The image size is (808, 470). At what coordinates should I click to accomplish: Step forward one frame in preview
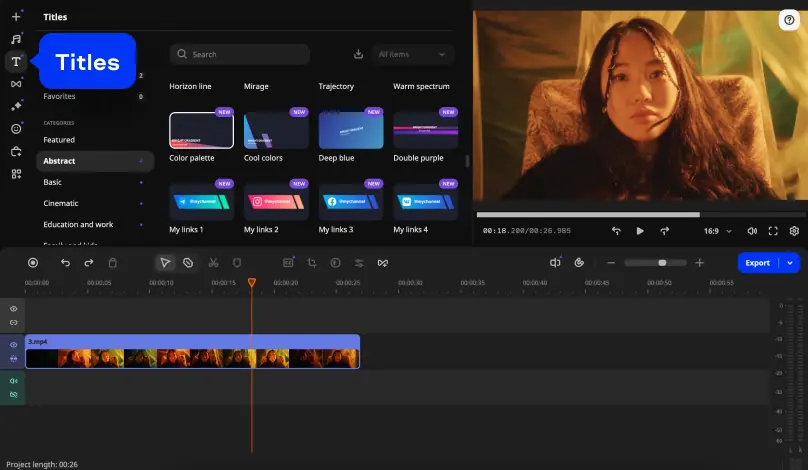point(665,231)
